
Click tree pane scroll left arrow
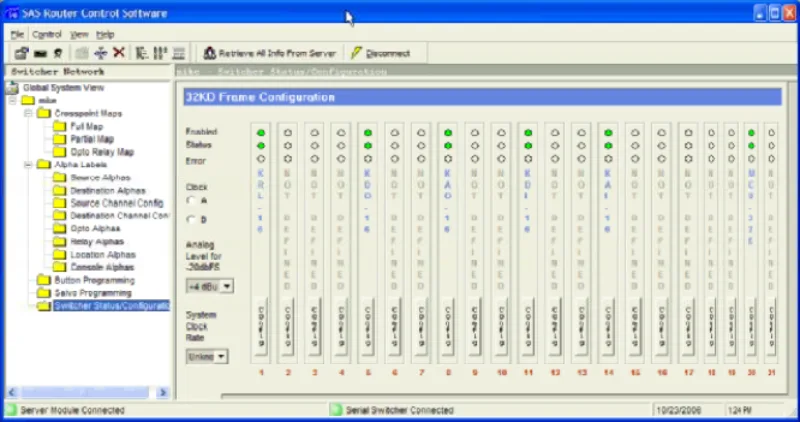pos(12,392)
